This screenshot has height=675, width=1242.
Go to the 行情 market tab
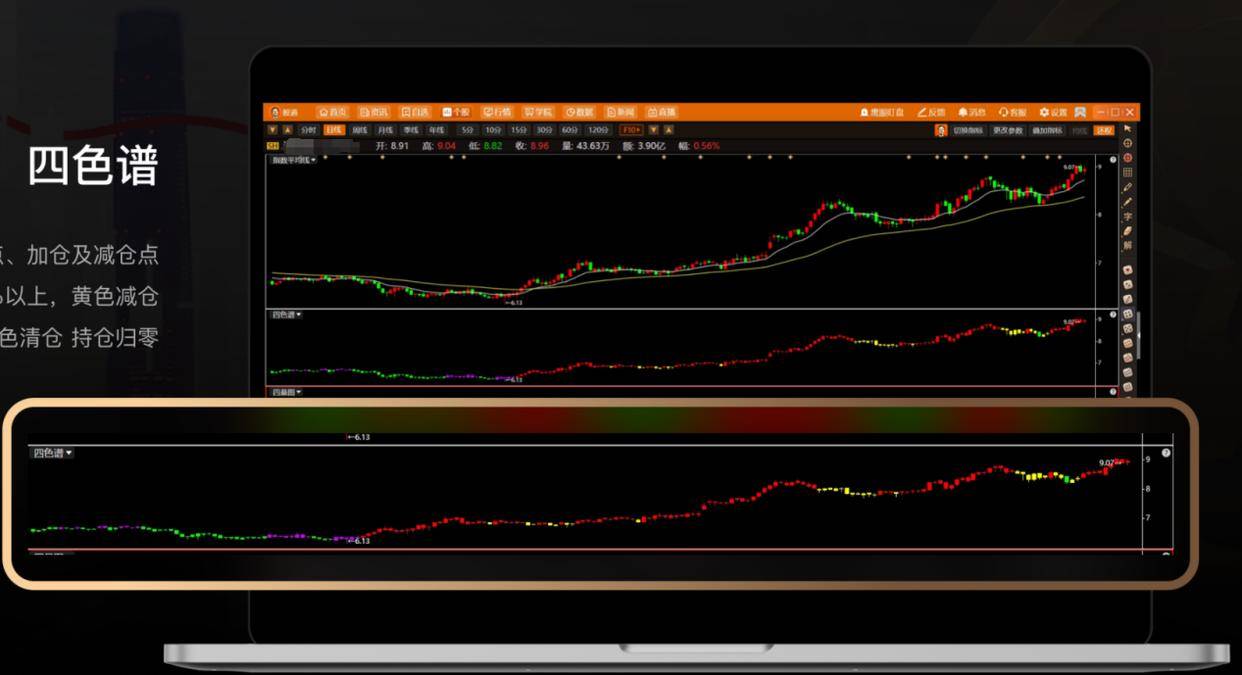[x=496, y=112]
